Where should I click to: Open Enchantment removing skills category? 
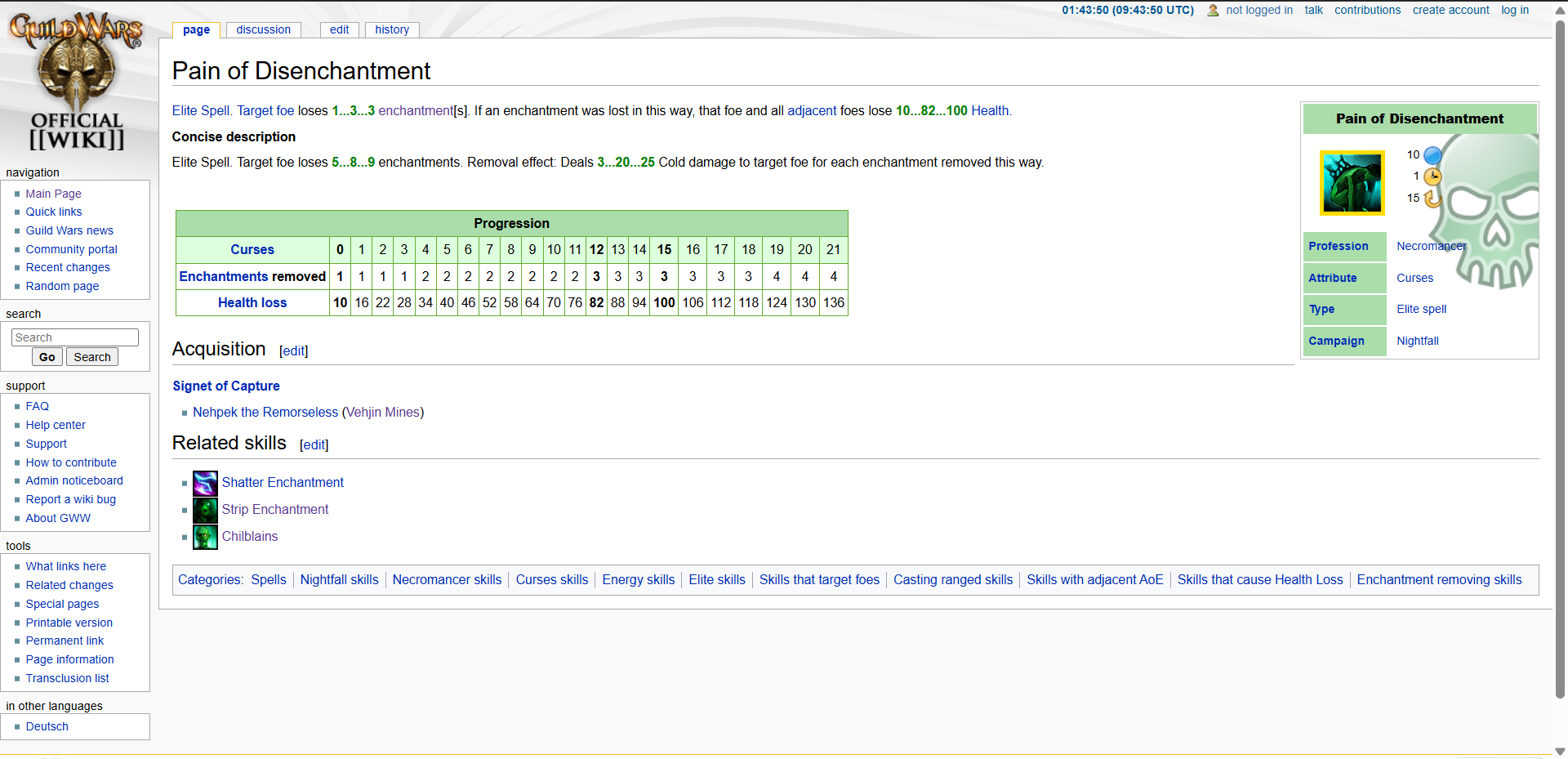(x=1439, y=579)
